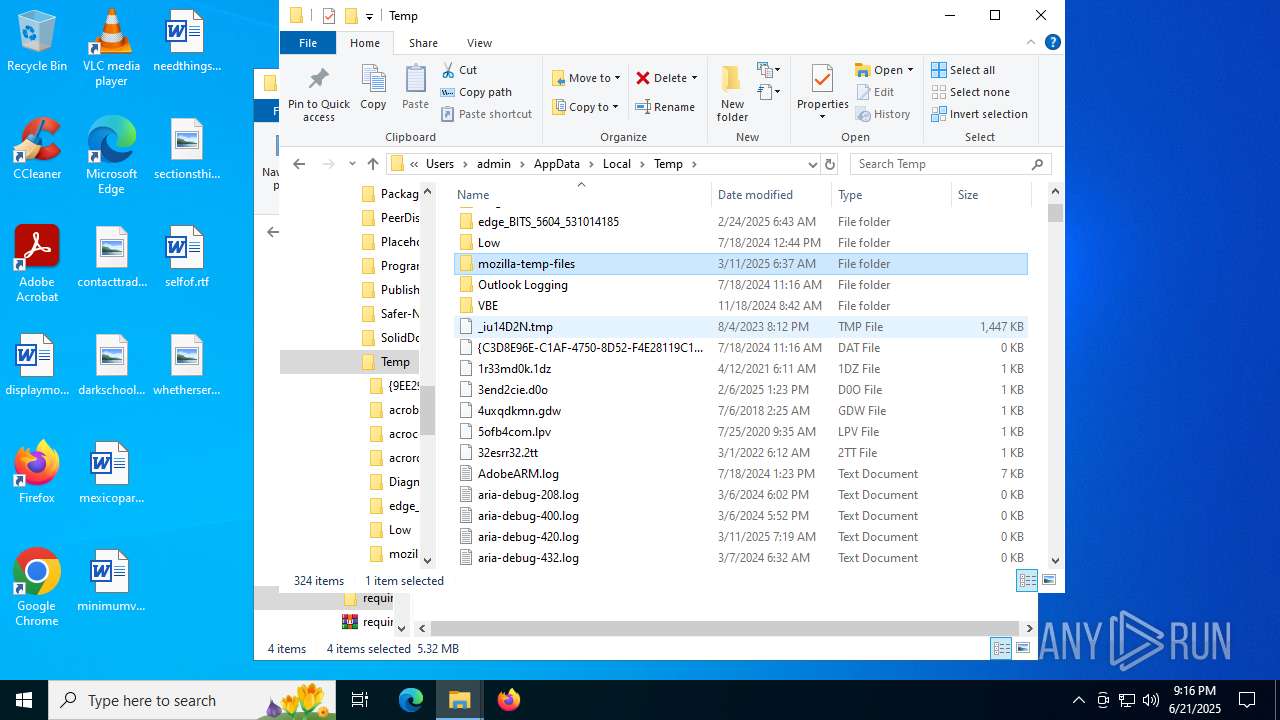Click the Copy ribbon icon
The image size is (1280, 720).
point(373,87)
